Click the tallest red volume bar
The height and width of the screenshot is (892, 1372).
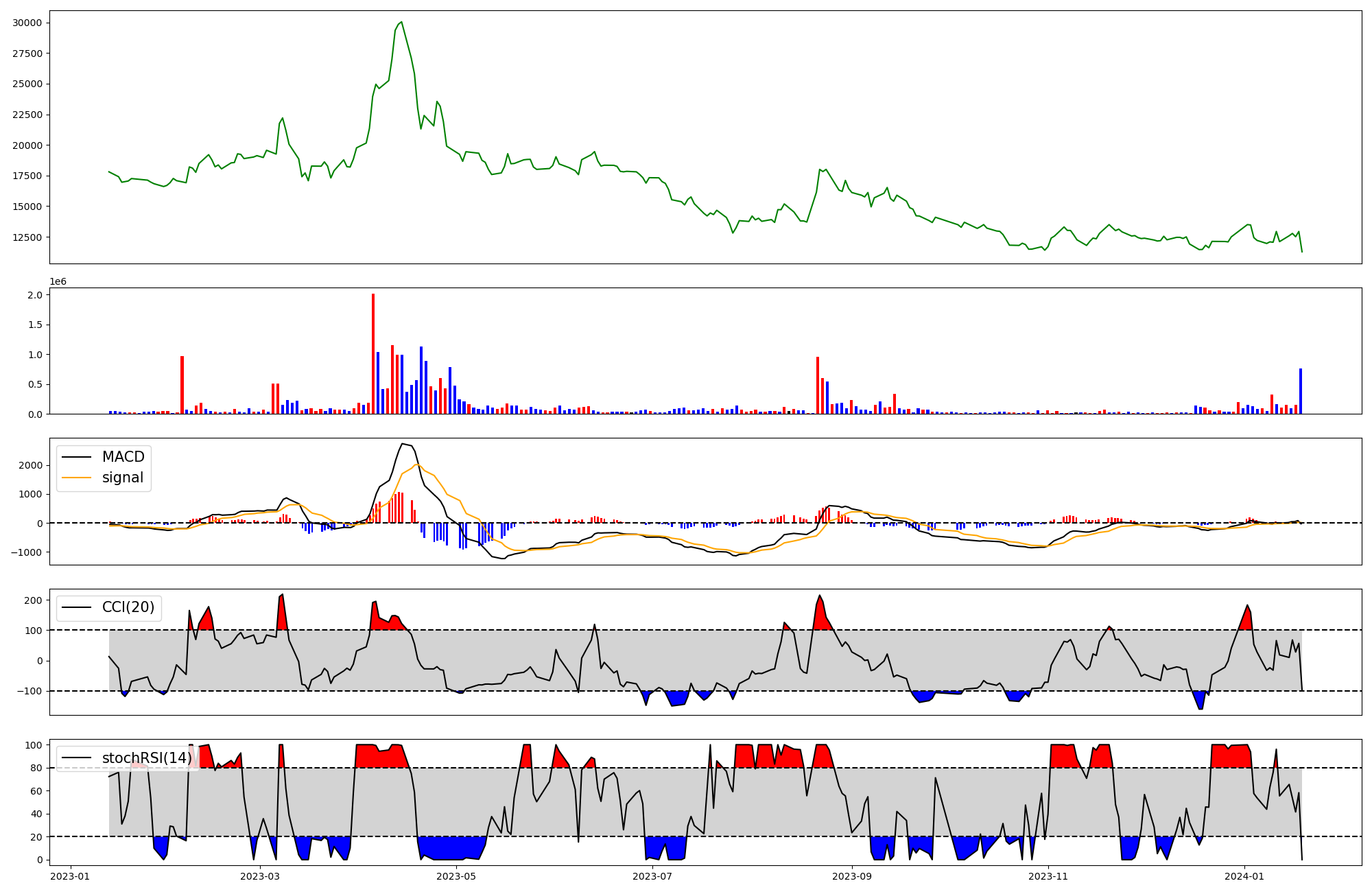coord(373,354)
